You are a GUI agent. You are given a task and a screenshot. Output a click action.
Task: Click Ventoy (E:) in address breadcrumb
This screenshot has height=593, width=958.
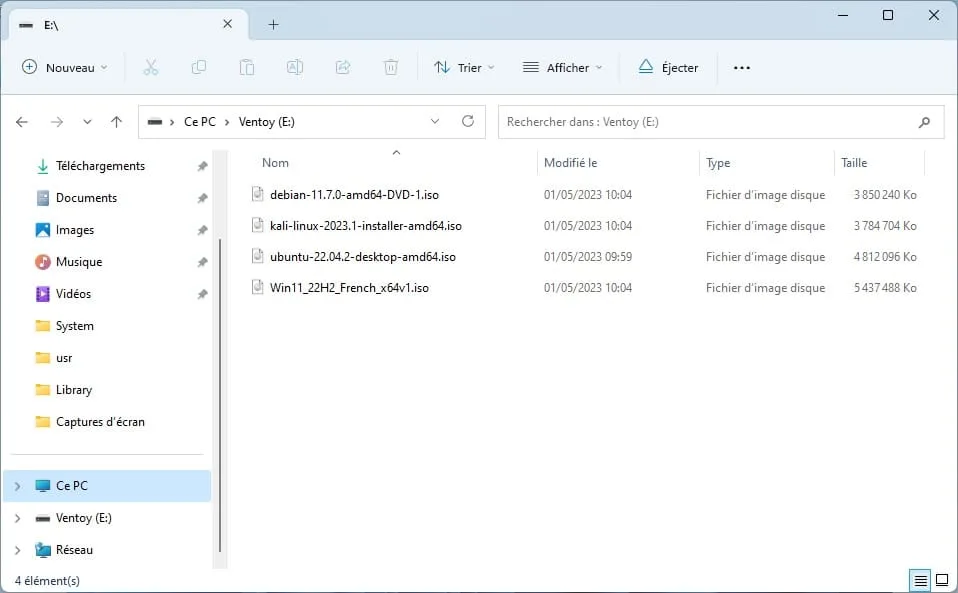point(267,122)
